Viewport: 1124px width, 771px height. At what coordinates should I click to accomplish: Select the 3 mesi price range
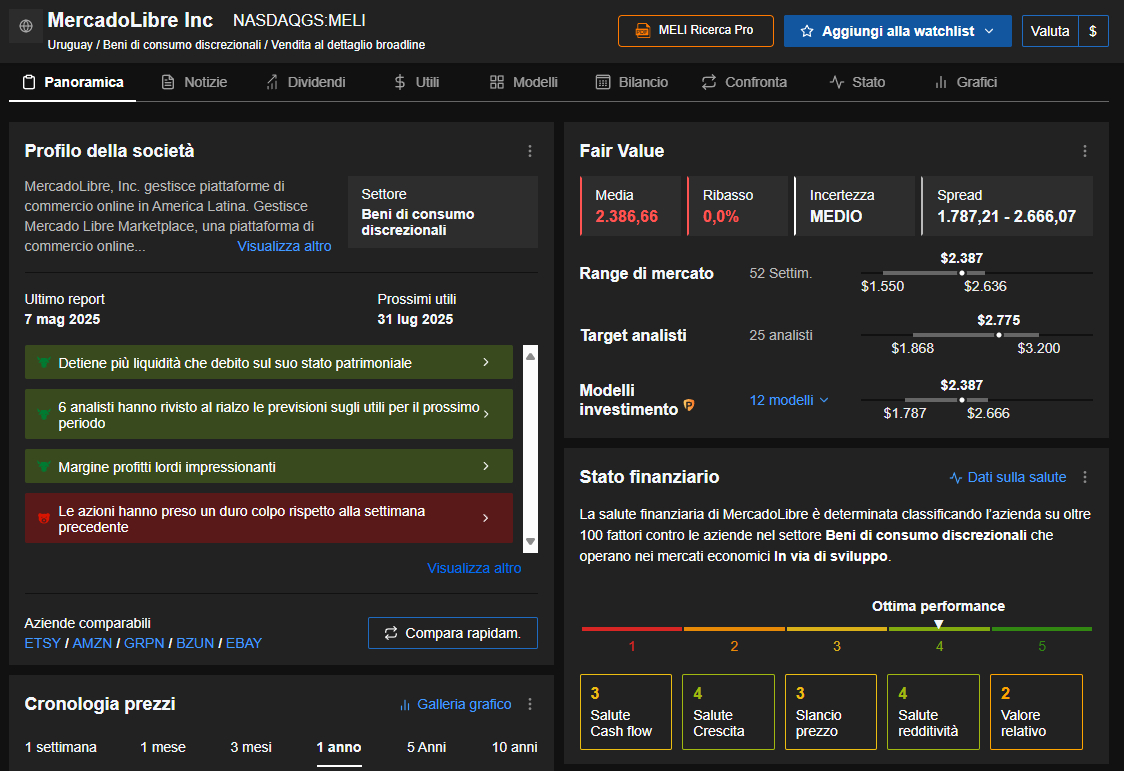tap(251, 747)
